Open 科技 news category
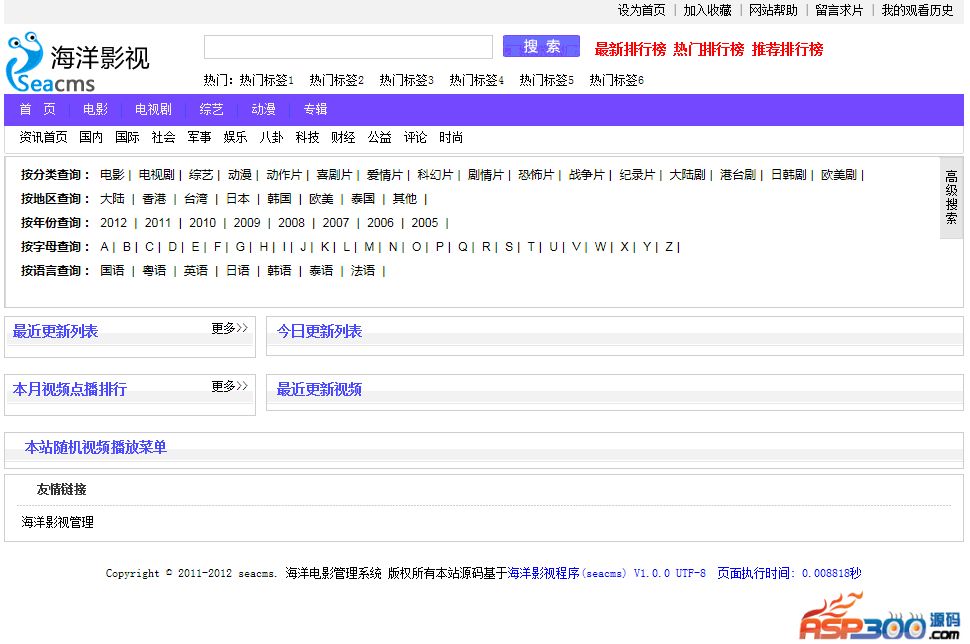 [x=307, y=137]
